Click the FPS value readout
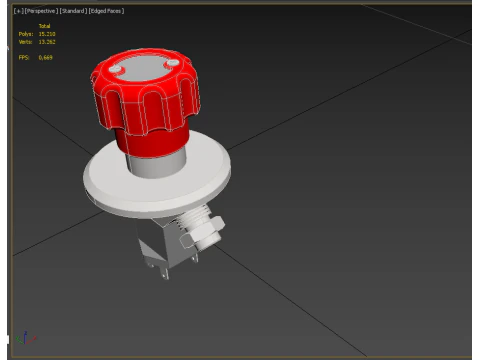Image resolution: width=480 pixels, height=360 pixels. [x=45, y=58]
